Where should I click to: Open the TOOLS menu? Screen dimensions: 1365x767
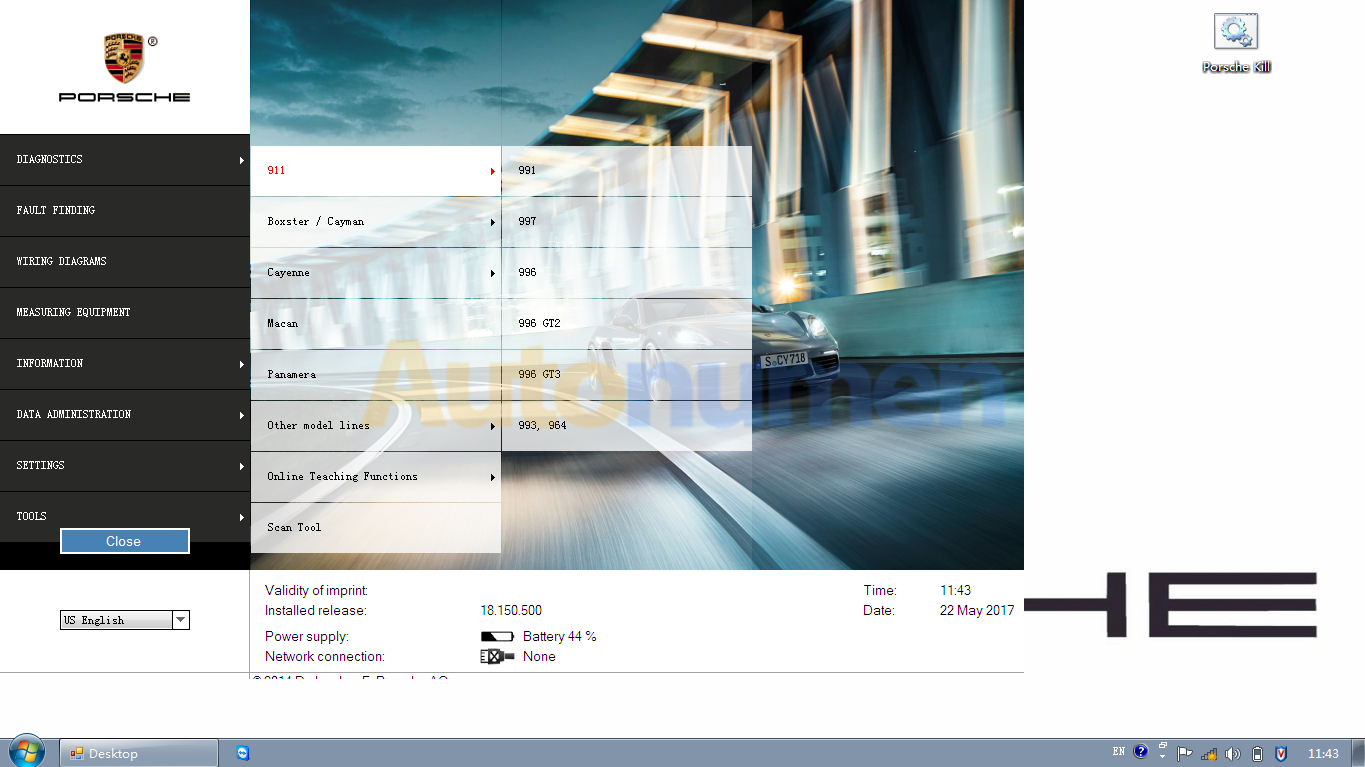click(125, 516)
